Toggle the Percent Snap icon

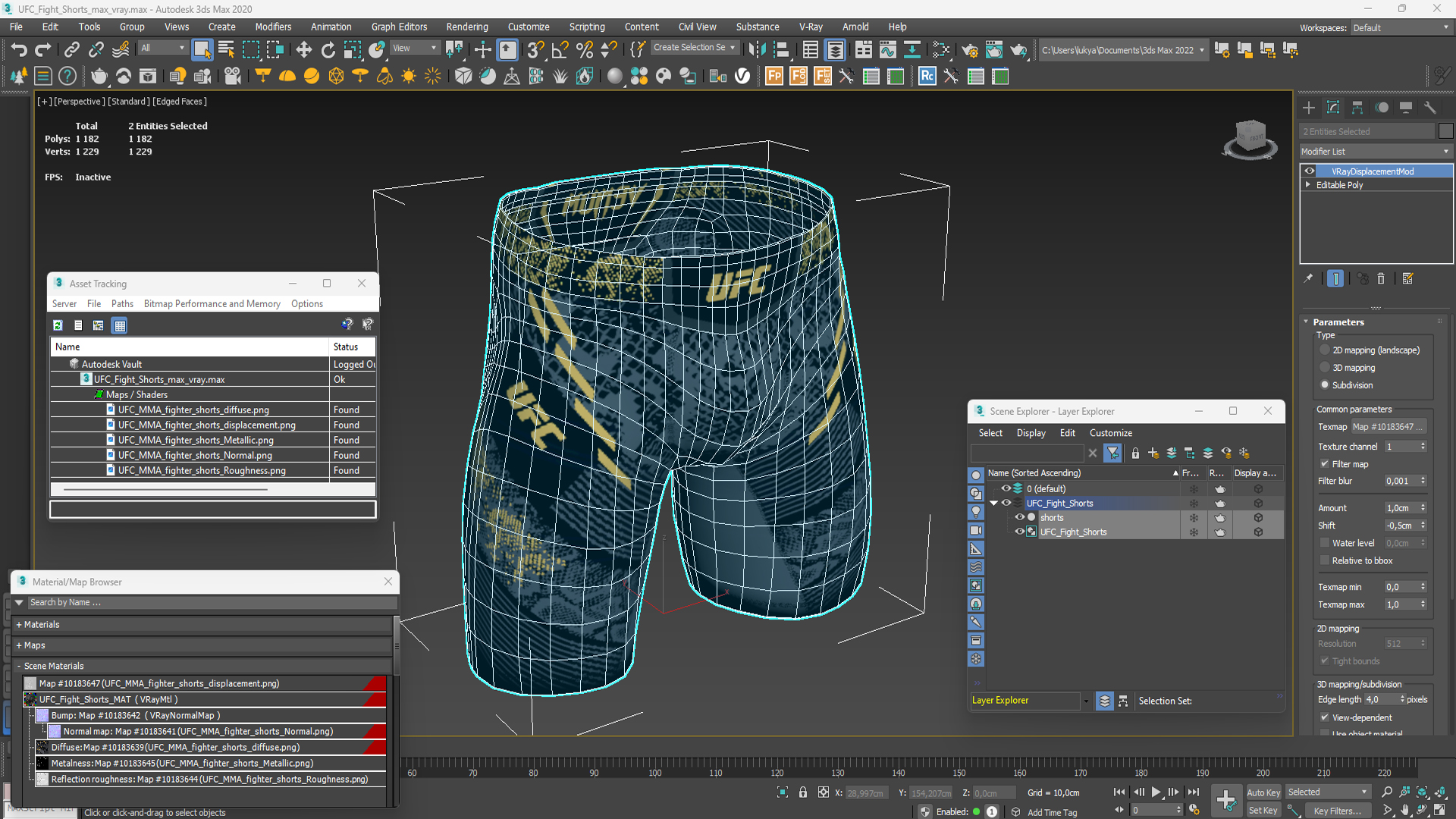click(585, 50)
